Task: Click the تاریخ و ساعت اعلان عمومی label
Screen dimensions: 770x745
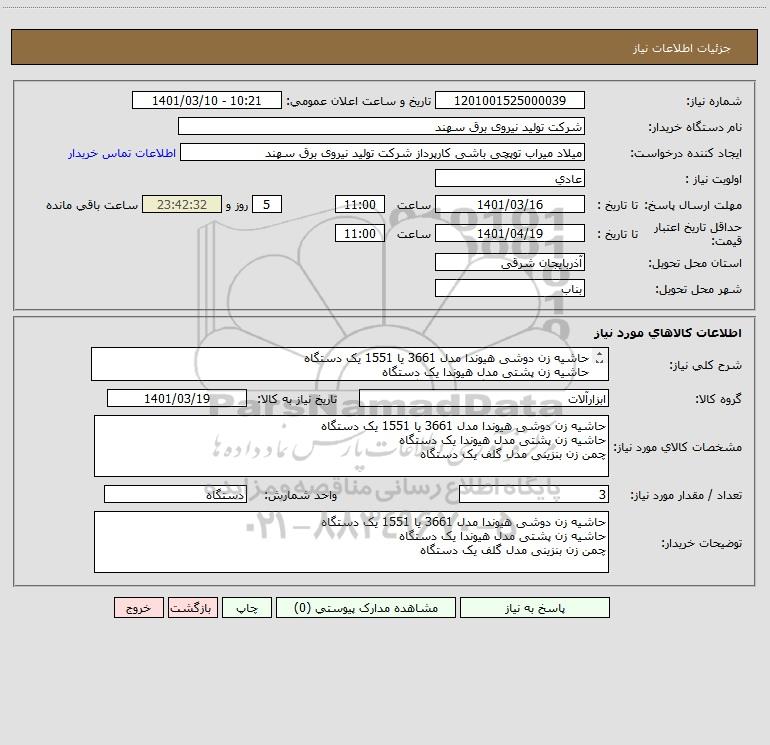Action: 359,101
